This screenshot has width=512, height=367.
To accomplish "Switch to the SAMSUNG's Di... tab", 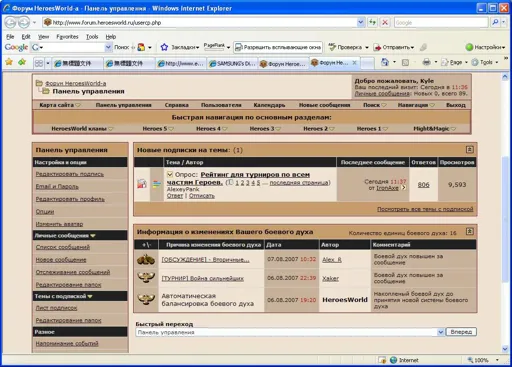I will 232,63.
